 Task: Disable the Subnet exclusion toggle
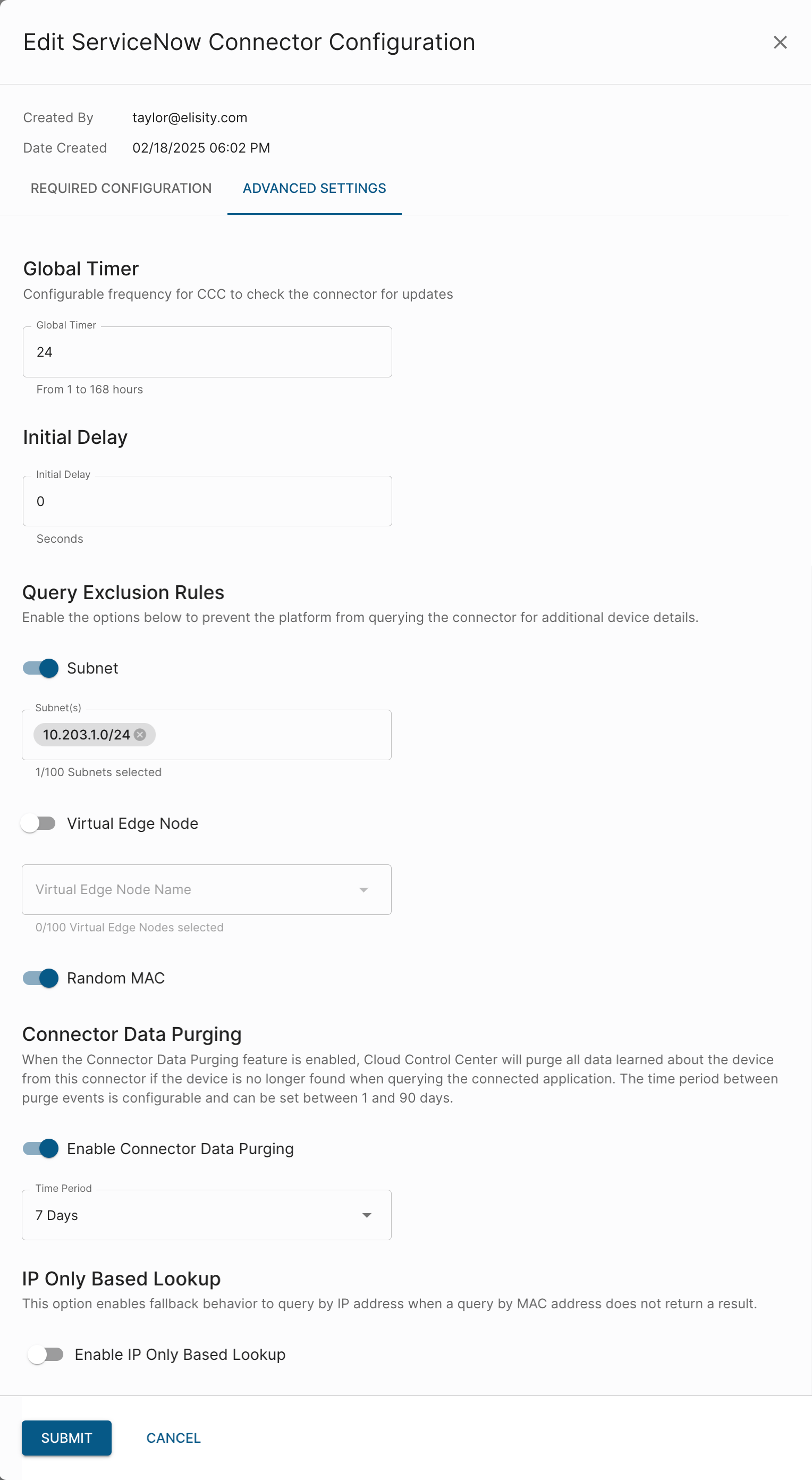click(x=41, y=668)
